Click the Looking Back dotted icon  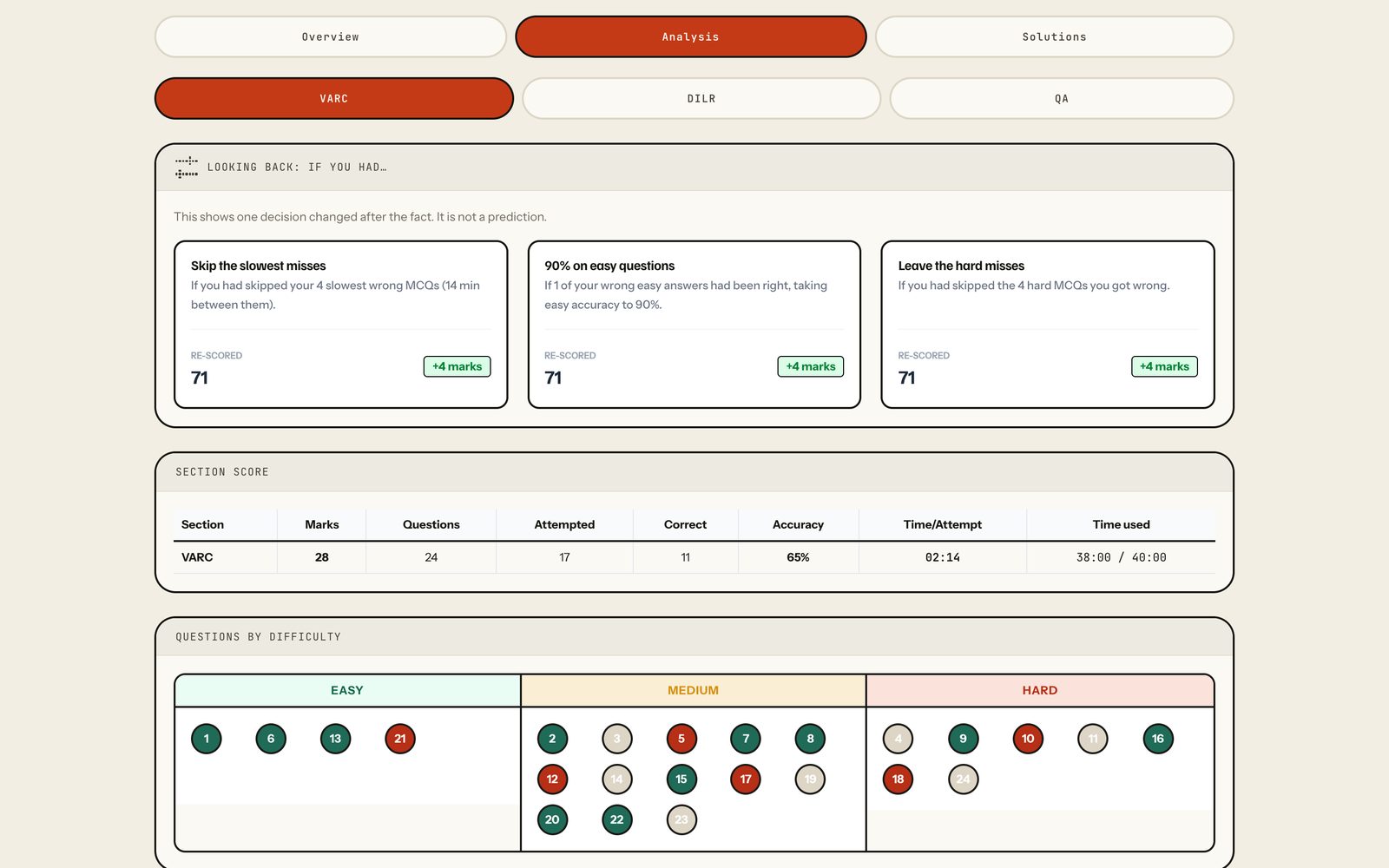(187, 167)
